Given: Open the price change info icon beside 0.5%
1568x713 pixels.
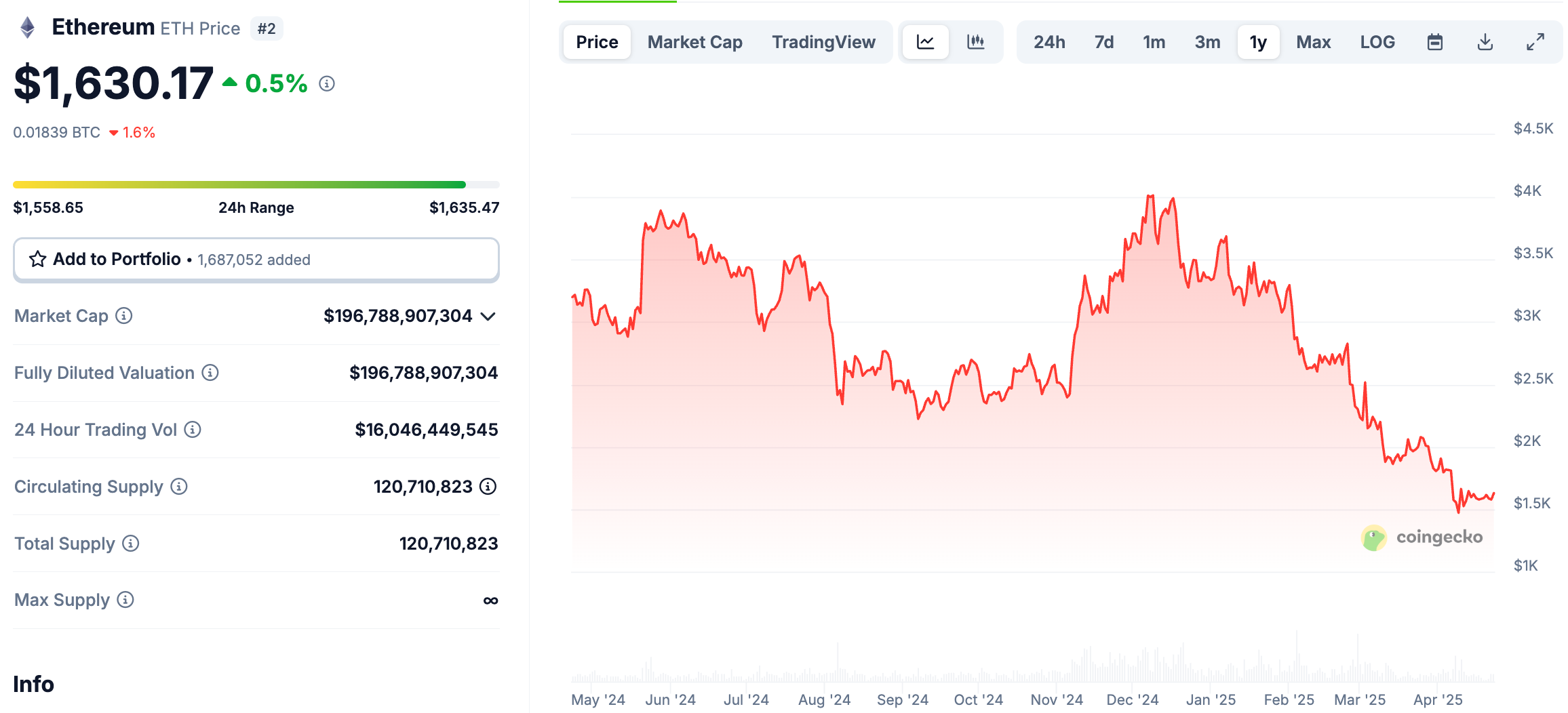Looking at the screenshot, I should (x=327, y=83).
